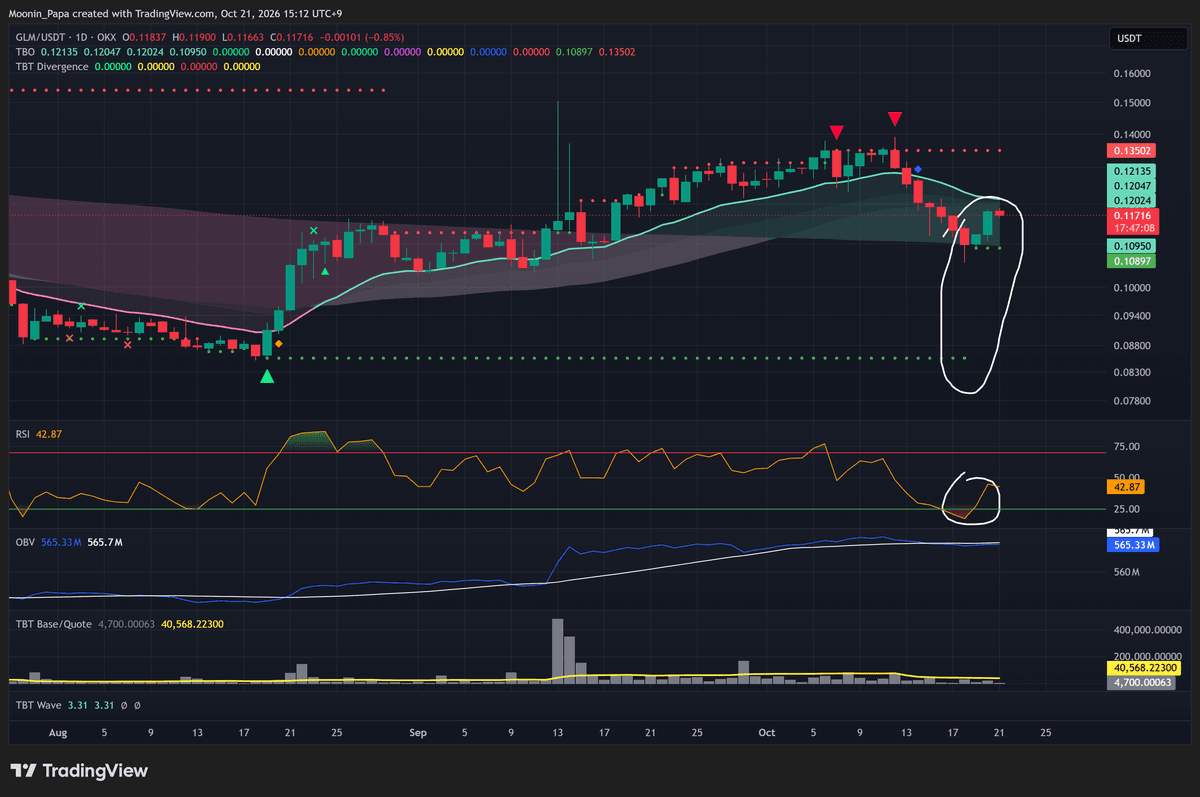Viewport: 1200px width, 797px height.
Task: Click the green X marker above the late-August candles
Action: point(314,231)
